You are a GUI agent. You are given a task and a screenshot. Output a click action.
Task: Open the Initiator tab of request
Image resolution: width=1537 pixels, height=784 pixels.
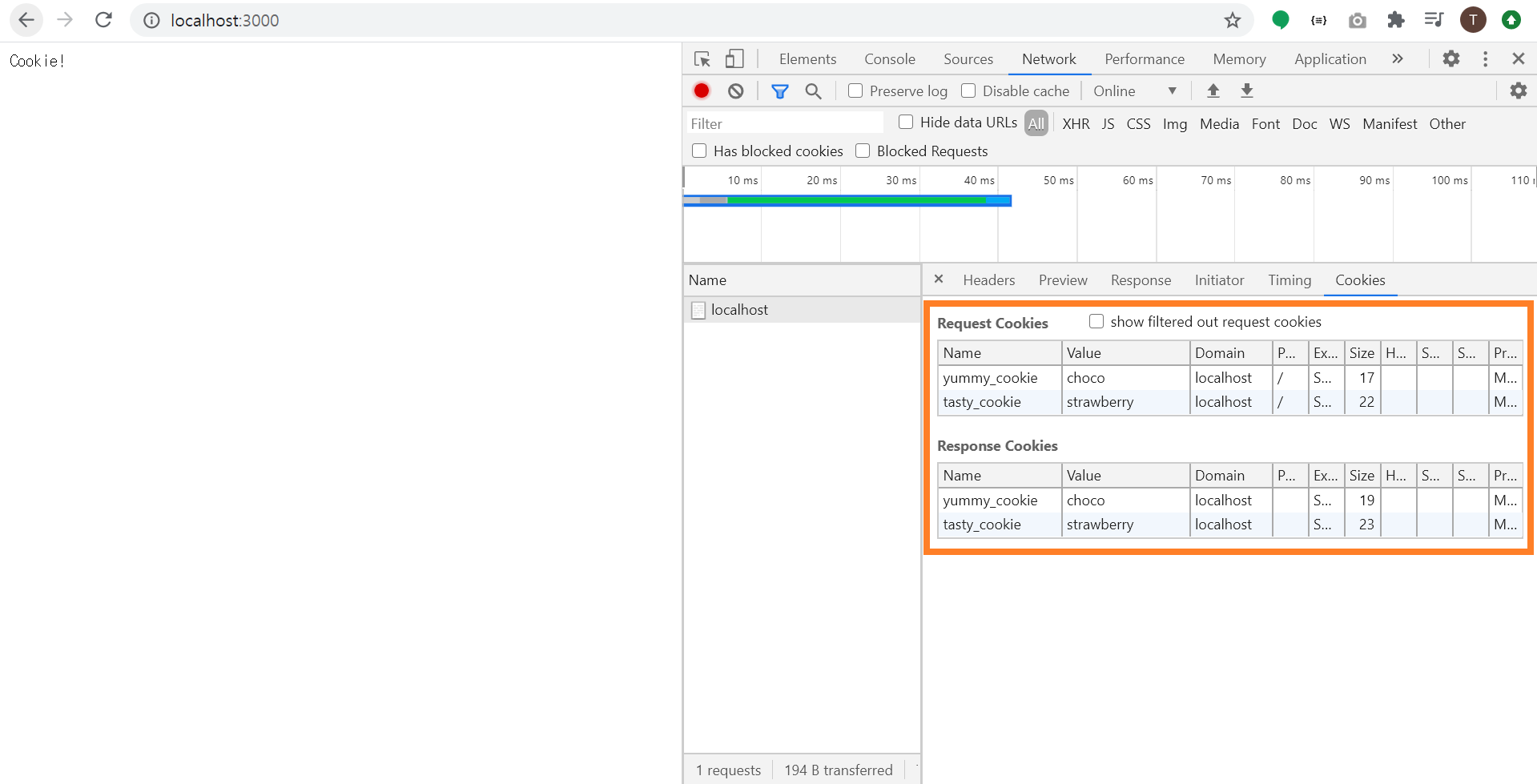[x=1219, y=280]
